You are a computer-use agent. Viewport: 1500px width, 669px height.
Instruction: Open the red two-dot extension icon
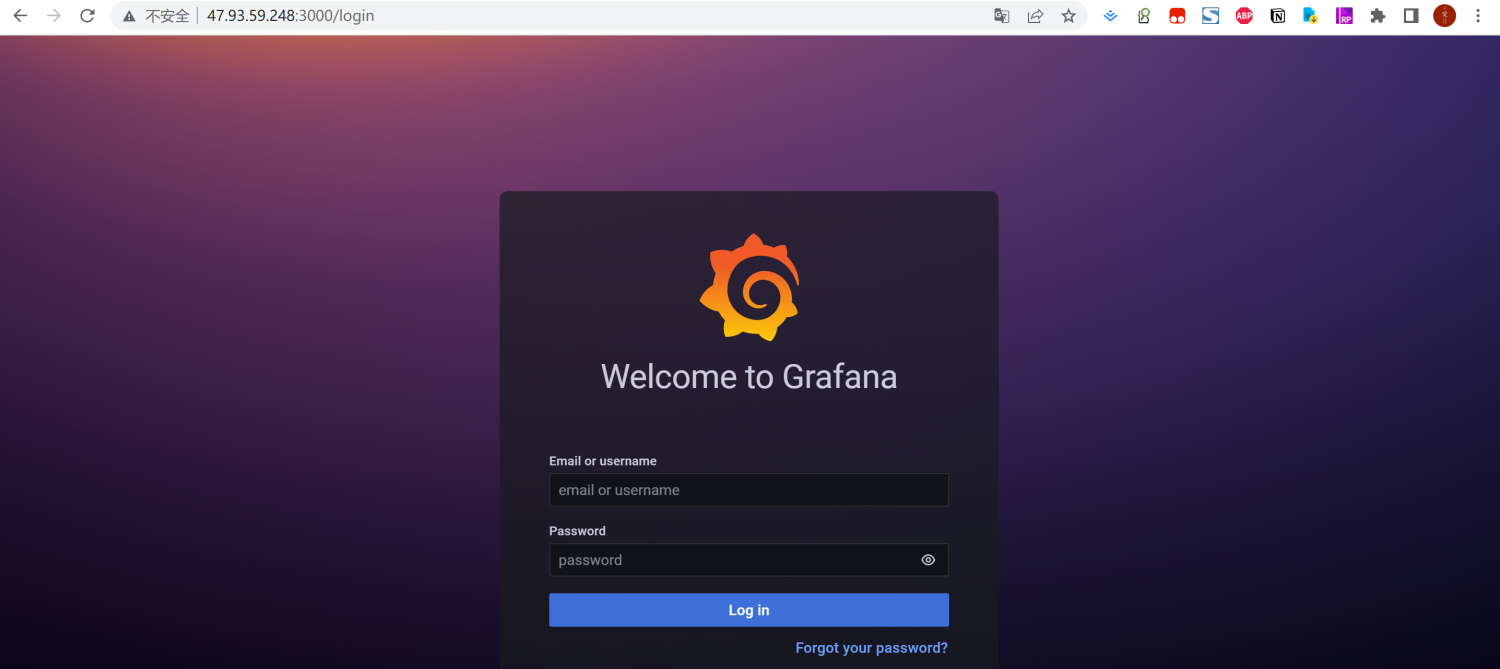(1177, 16)
